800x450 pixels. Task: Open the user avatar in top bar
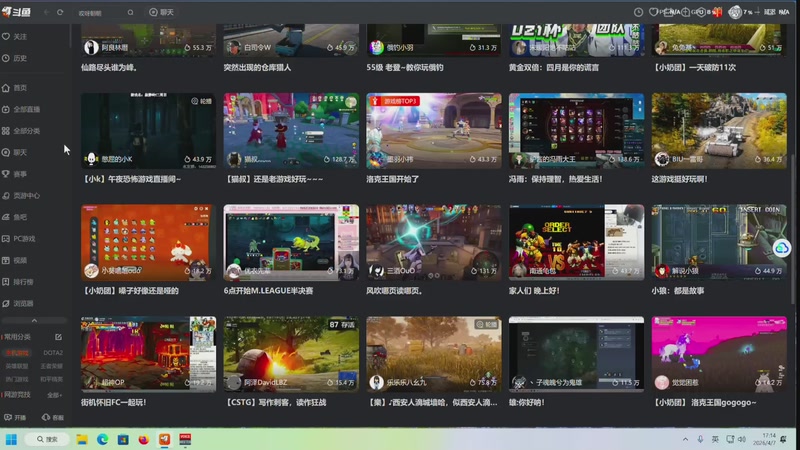coord(735,12)
